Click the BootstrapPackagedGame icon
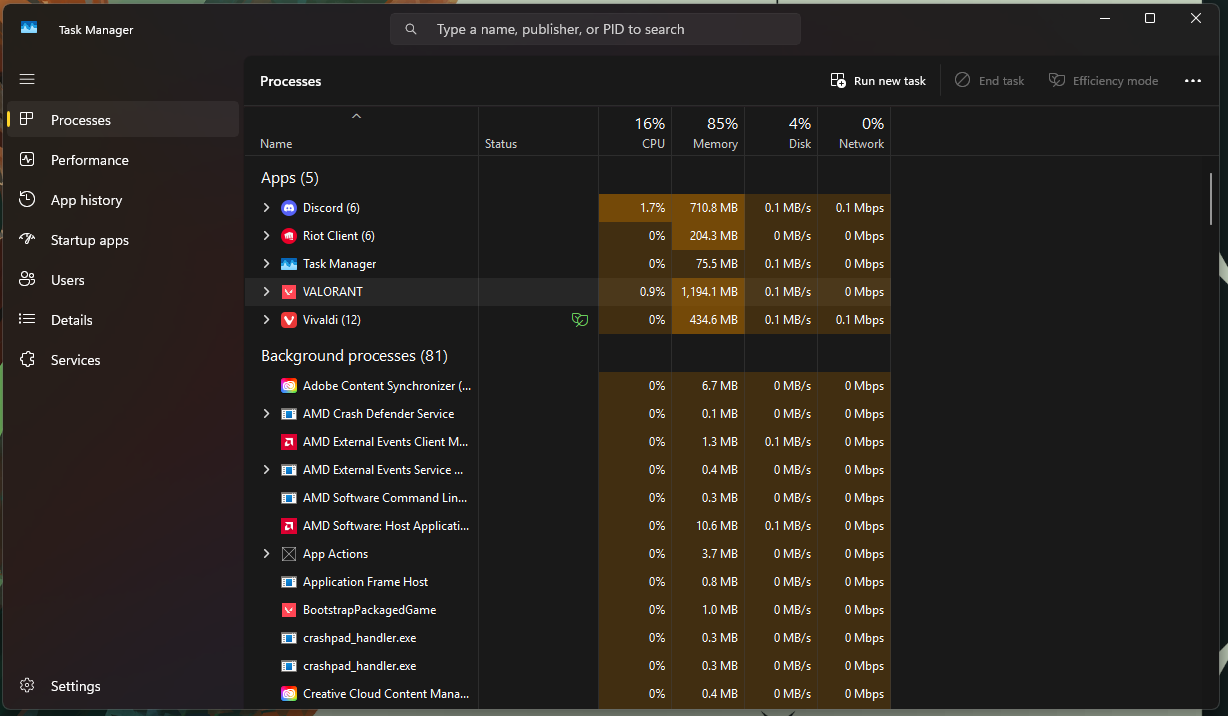This screenshot has height=716, width=1228. point(289,610)
